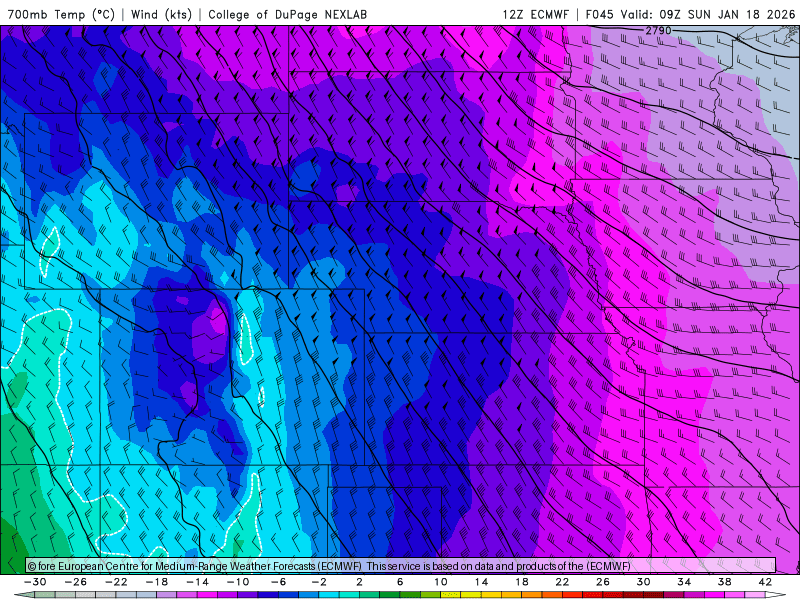Click the 42 value on the color scale
Screen dimensions: 800x600
pos(765,582)
